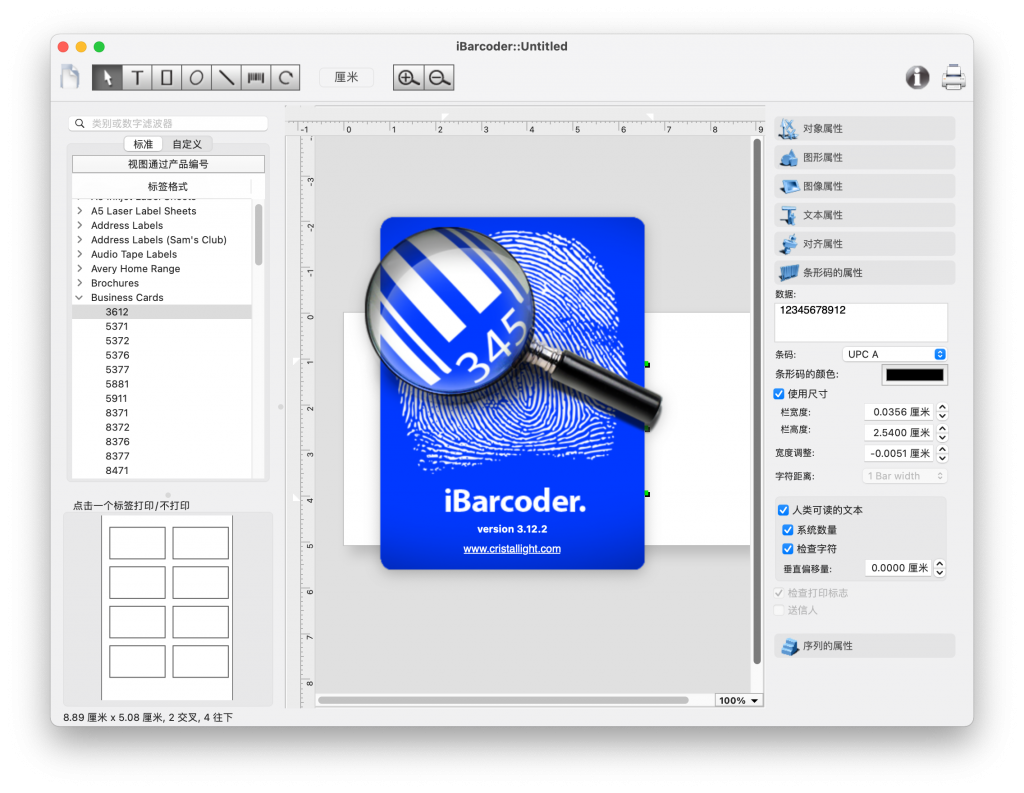Click the search magnifier in filter field
The width and height of the screenshot is (1024, 793).
click(80, 123)
